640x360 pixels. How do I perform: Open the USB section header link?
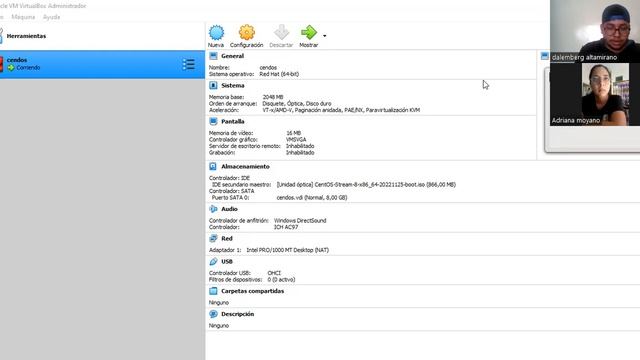tap(227, 261)
